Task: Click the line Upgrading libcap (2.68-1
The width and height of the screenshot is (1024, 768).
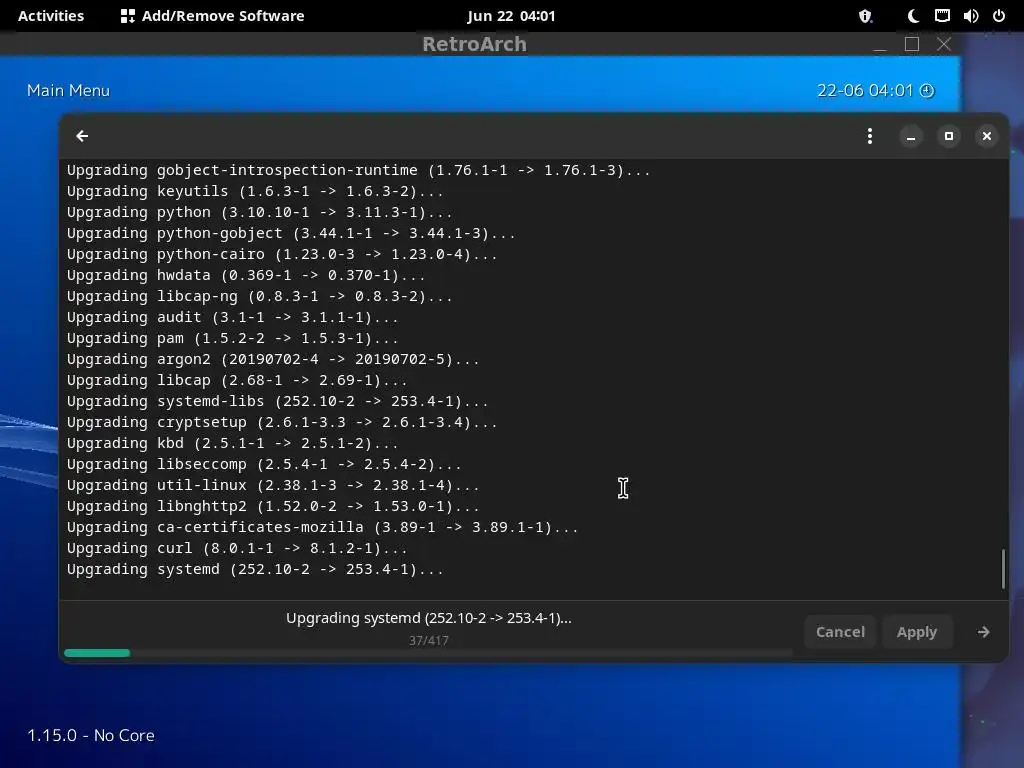Action: point(237,380)
